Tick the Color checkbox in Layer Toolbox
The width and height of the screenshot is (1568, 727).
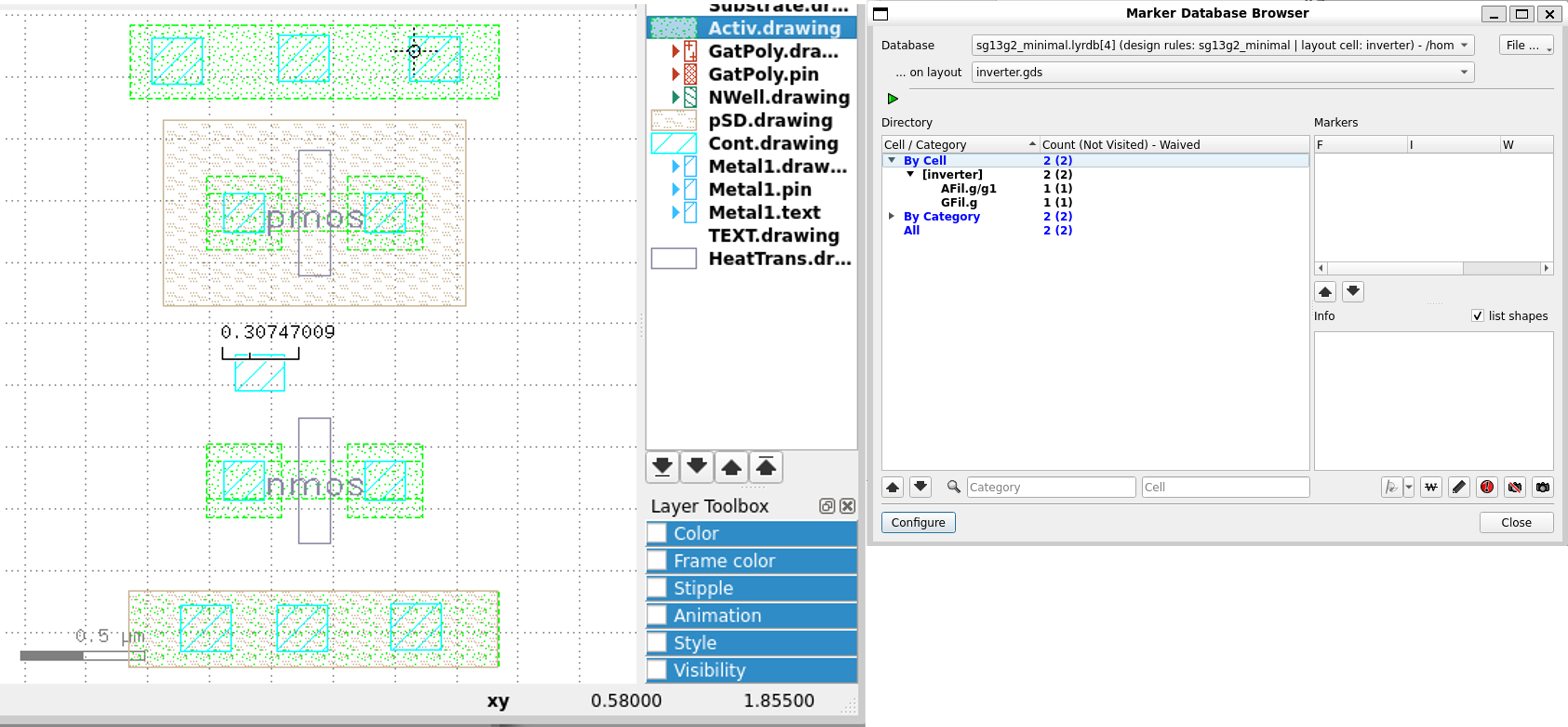(x=657, y=533)
